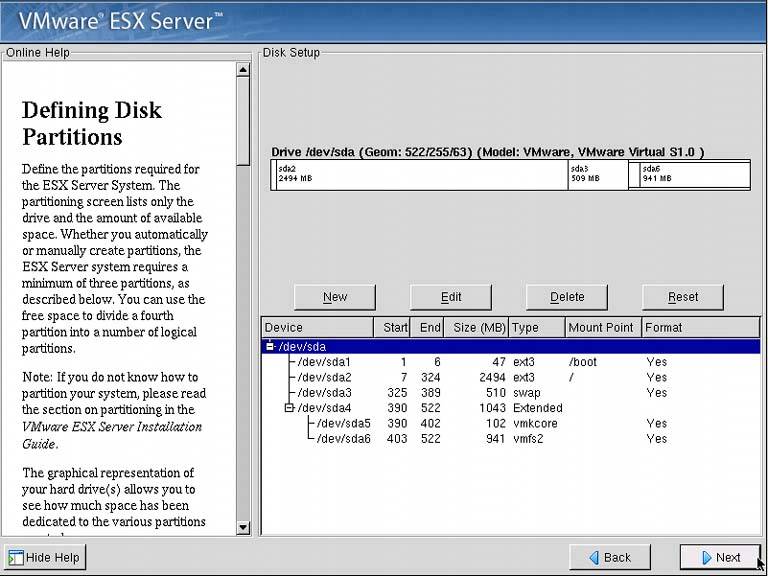Sort by the Format column header

701,328
